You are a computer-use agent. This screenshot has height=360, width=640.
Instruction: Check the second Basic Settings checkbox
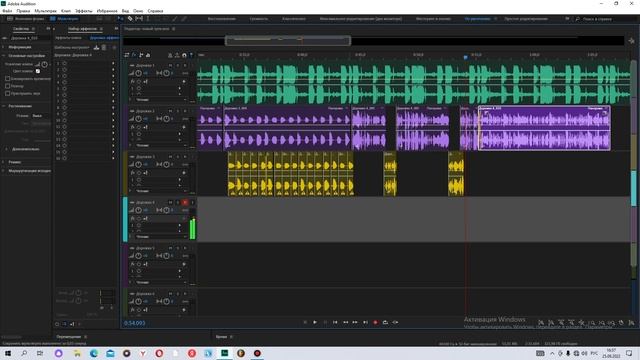coord(7,86)
